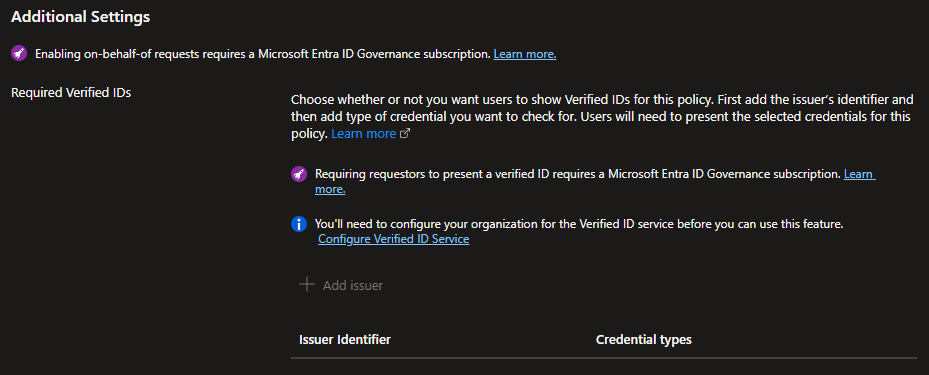The image size is (929, 375).
Task: Click the Required Verified IDs label
Action: click(71, 92)
